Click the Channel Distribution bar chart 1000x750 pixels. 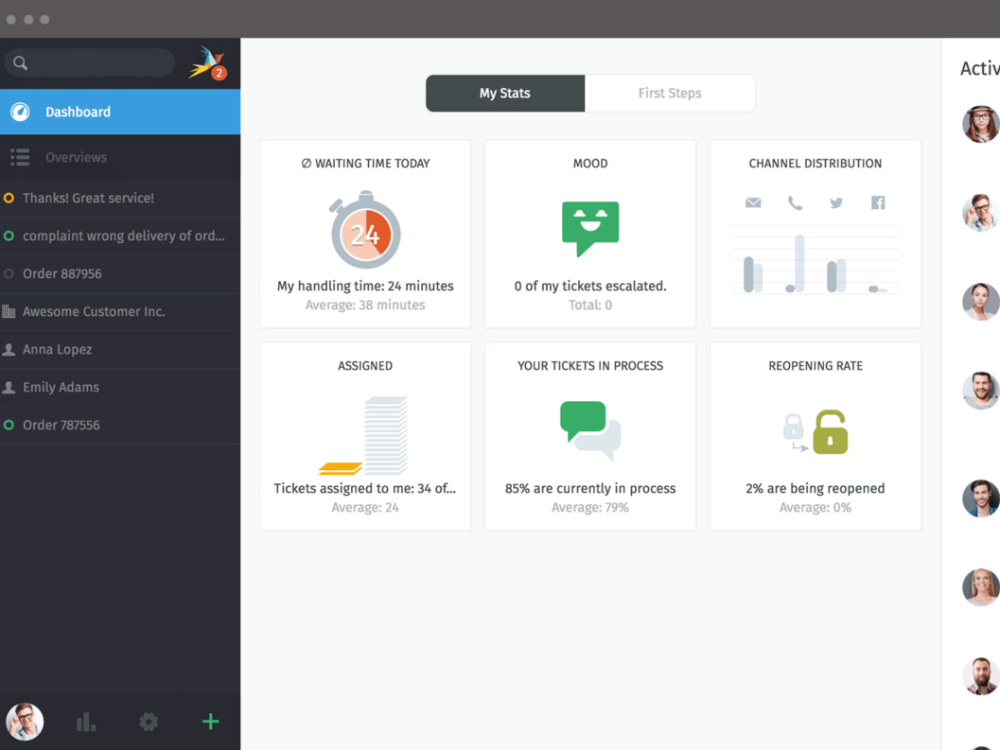click(815, 260)
